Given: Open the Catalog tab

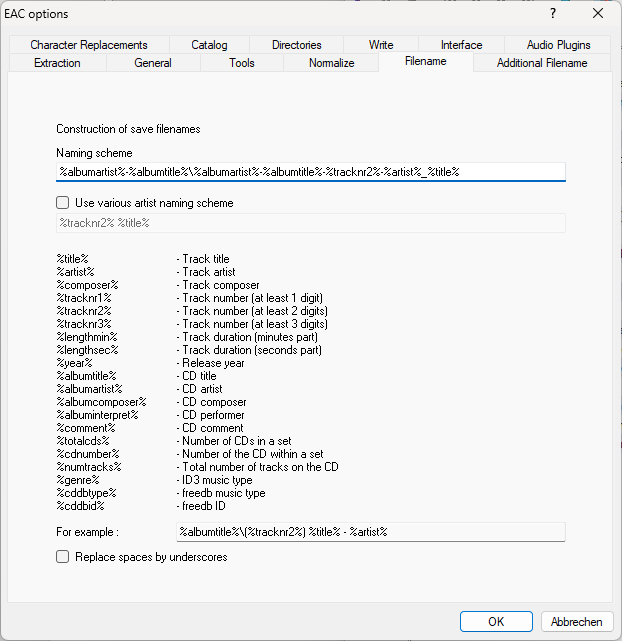Looking at the screenshot, I should (210, 45).
